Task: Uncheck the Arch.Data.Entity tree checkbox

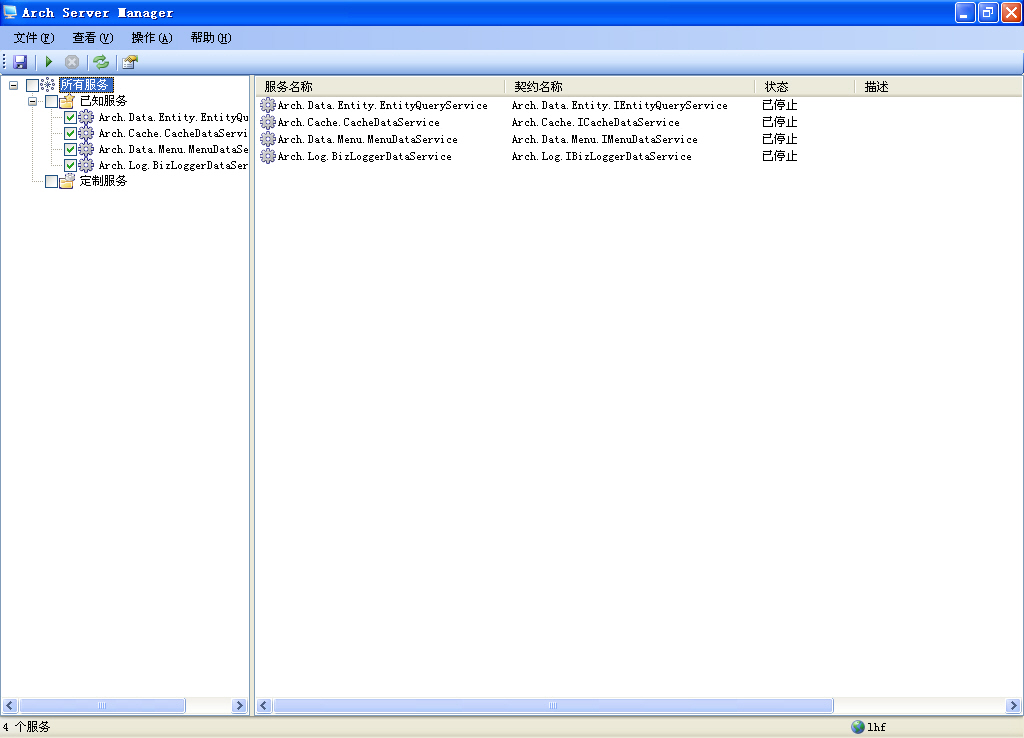Action: pyautogui.click(x=70, y=117)
